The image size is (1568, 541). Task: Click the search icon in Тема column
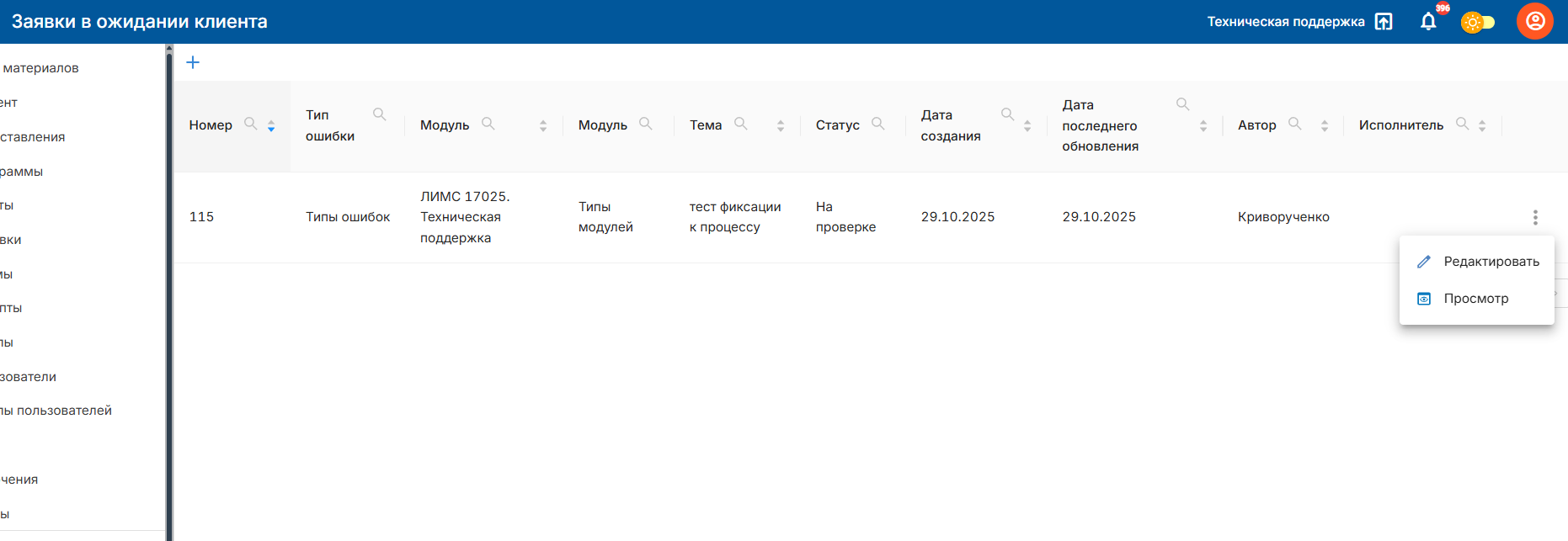741,124
